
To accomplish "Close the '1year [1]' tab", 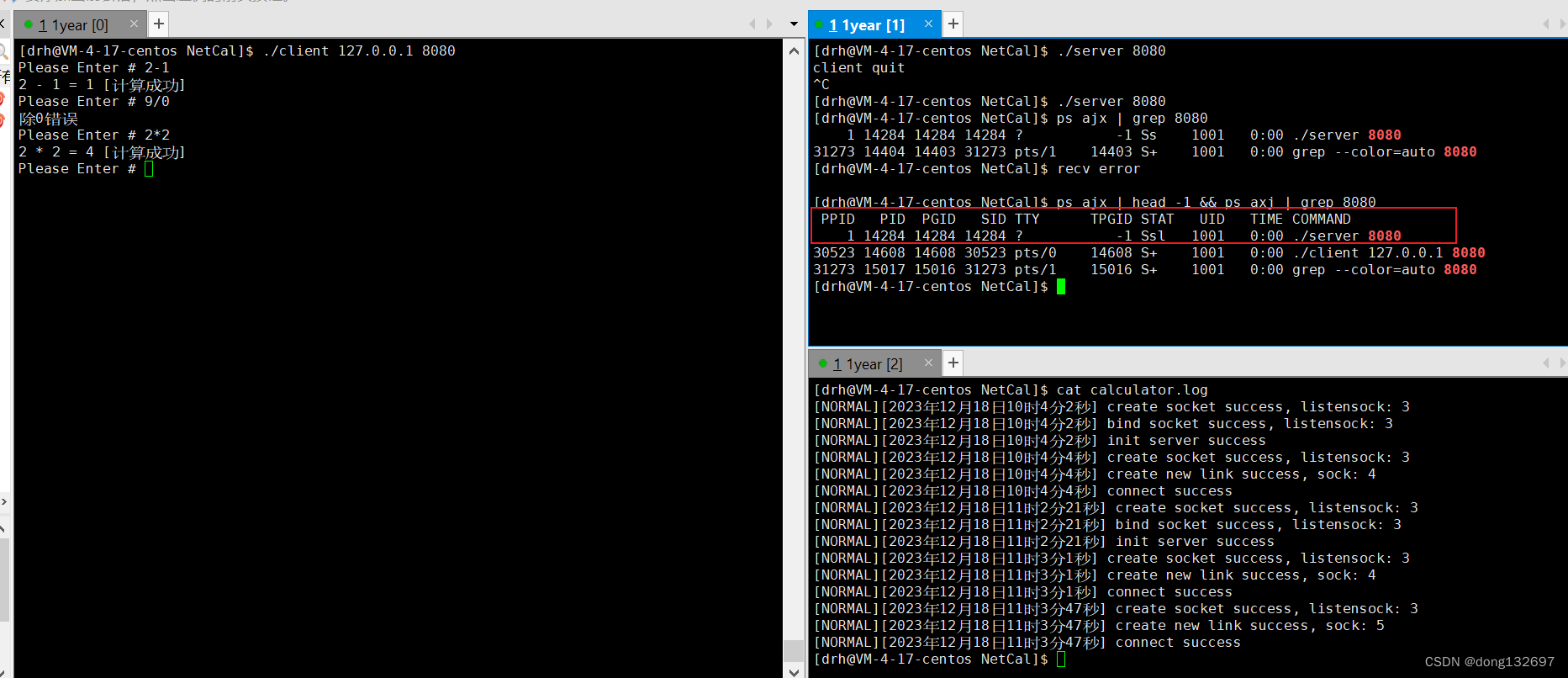I will pyautogui.click(x=928, y=24).
